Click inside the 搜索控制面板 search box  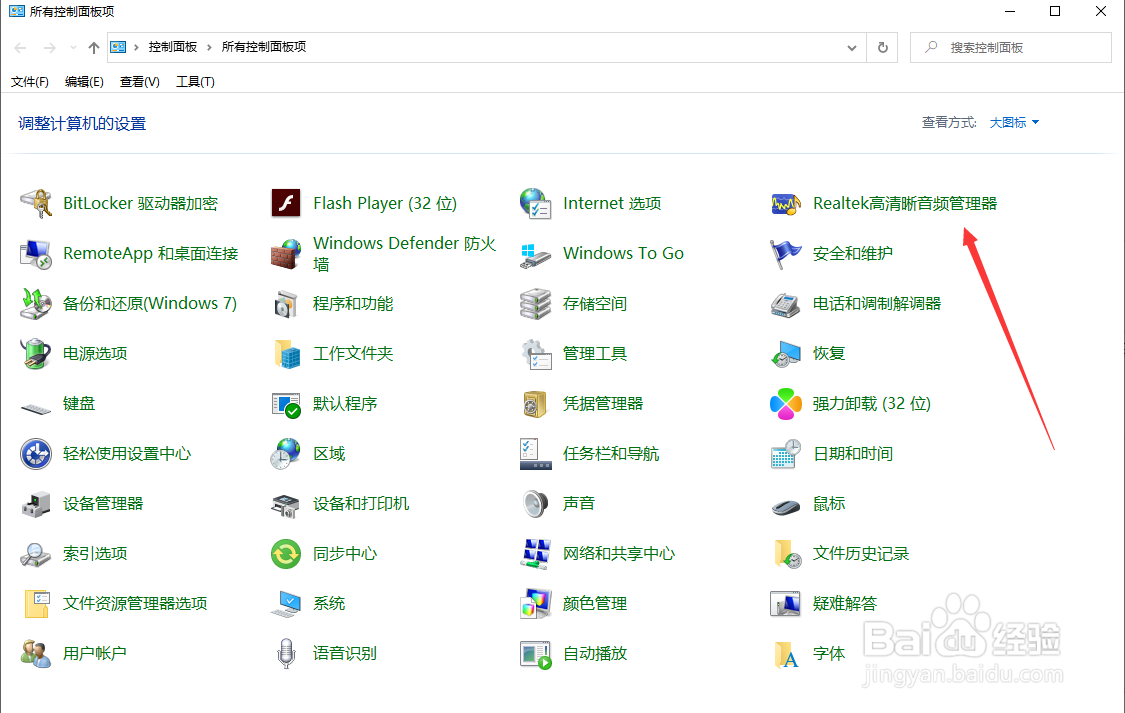[1010, 47]
